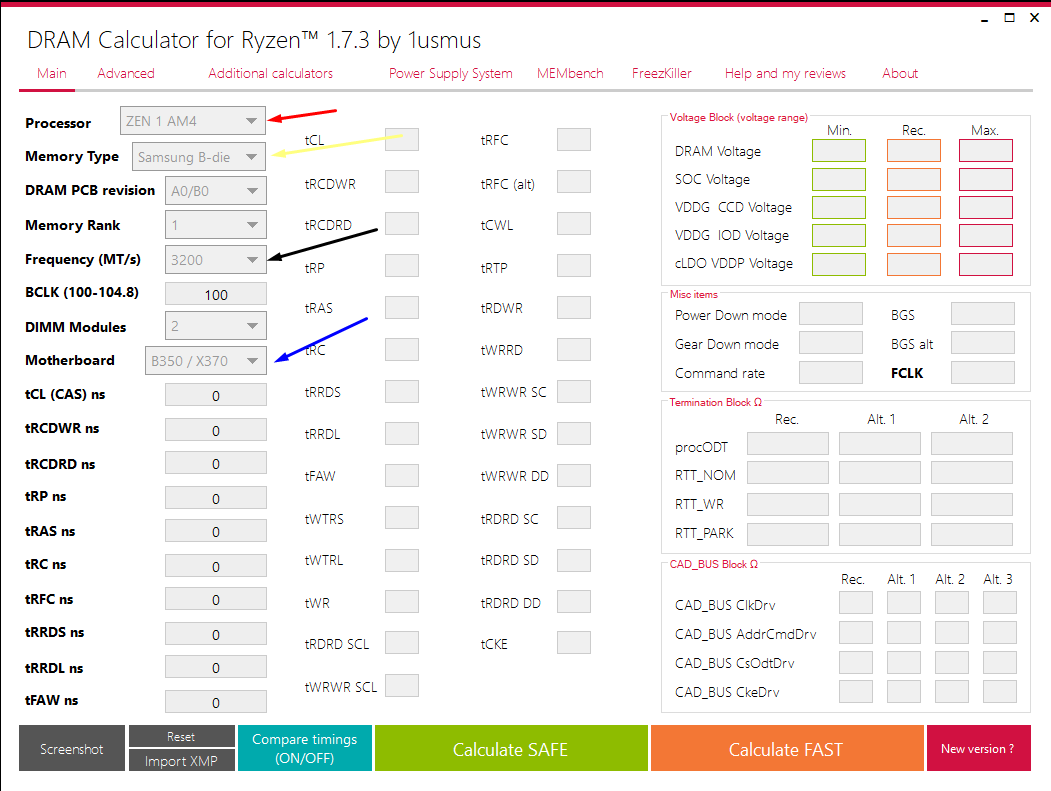Screen dimensions: 1051x791
Task: Click the green Calculate SAFE button
Action: (x=511, y=748)
